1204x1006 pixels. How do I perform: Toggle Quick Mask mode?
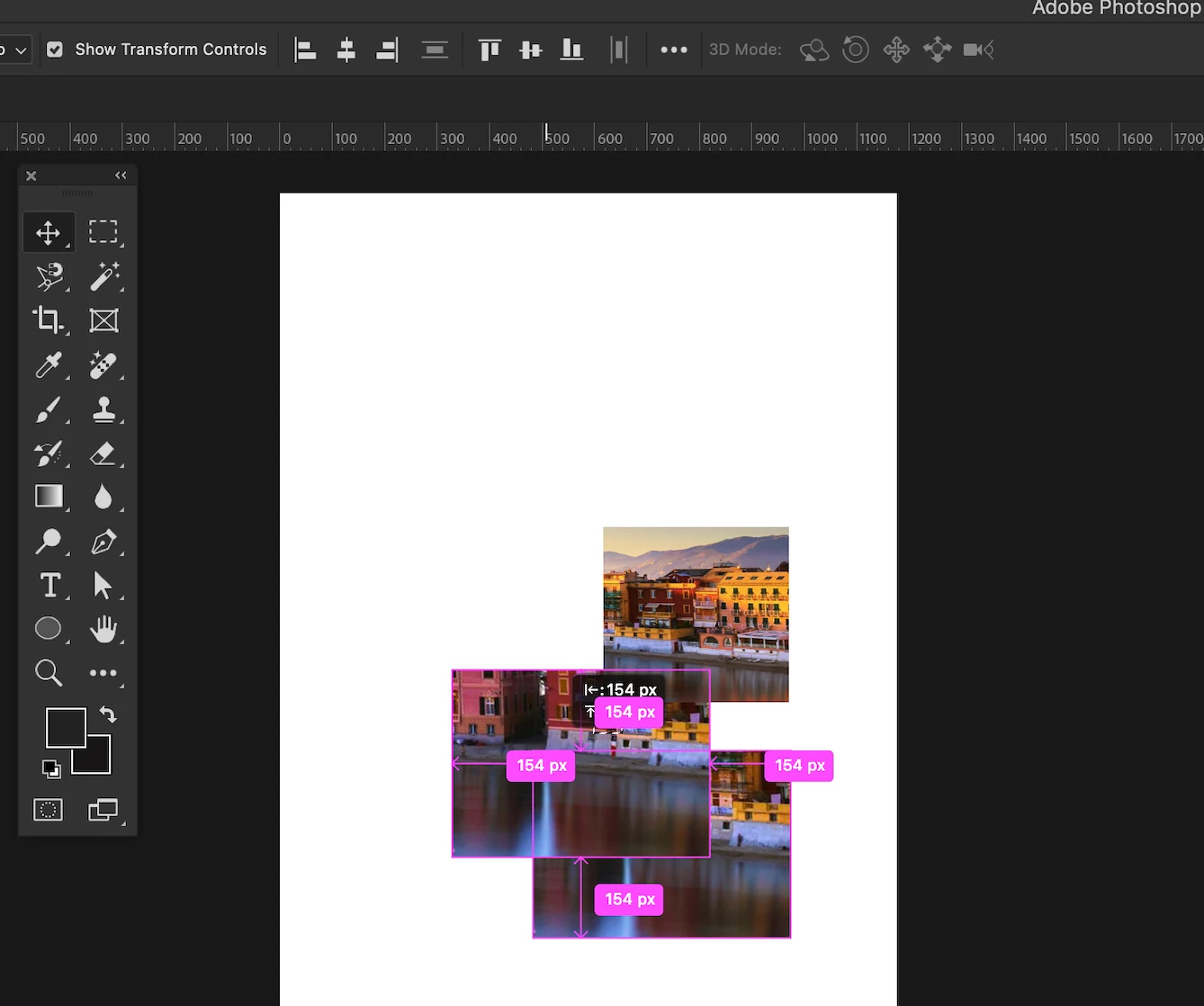coord(49,810)
